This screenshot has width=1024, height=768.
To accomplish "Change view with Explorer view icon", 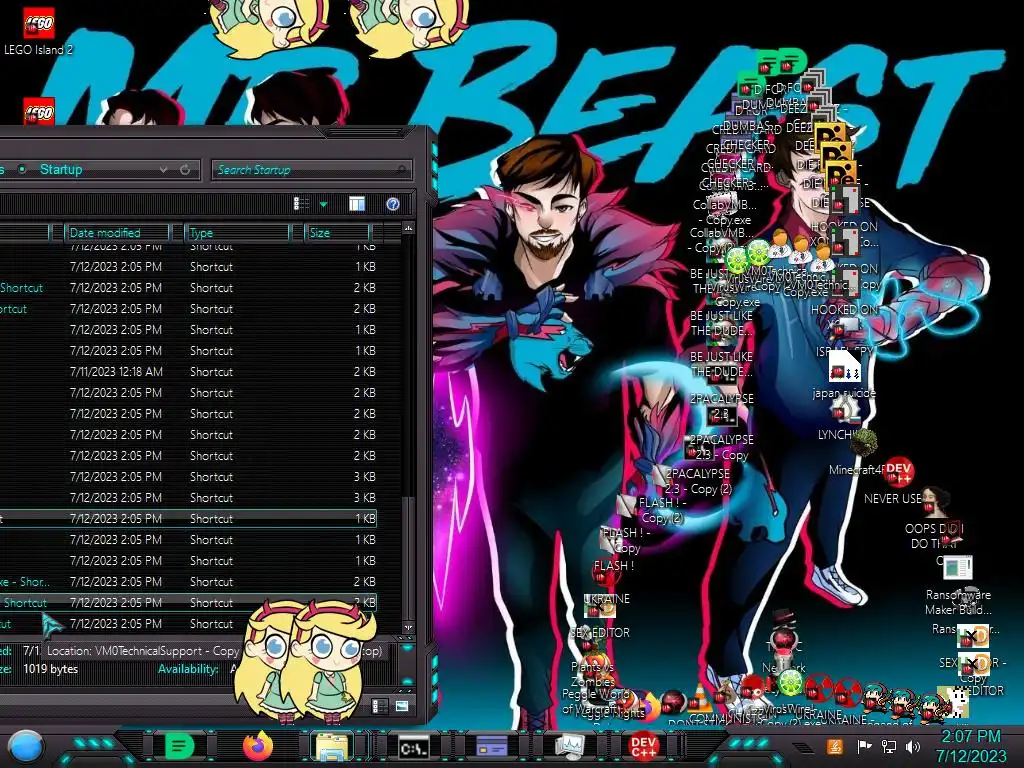I will 302,204.
